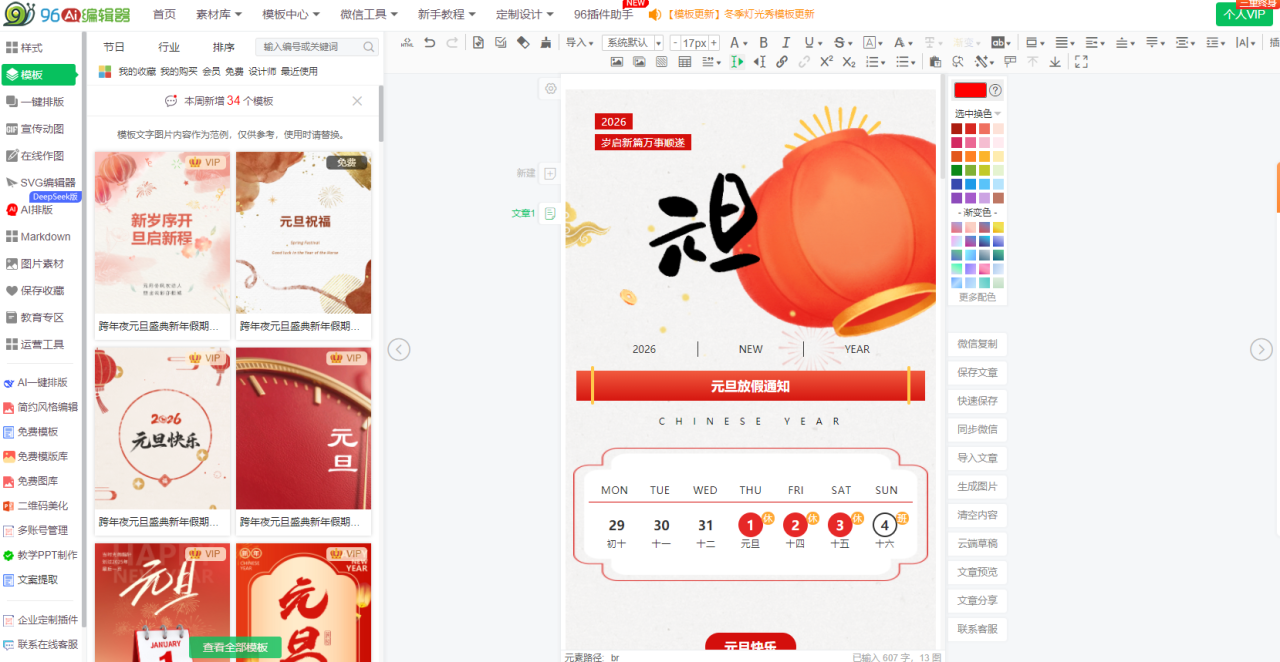Click the insert hyperlink chain icon

[x=782, y=62]
